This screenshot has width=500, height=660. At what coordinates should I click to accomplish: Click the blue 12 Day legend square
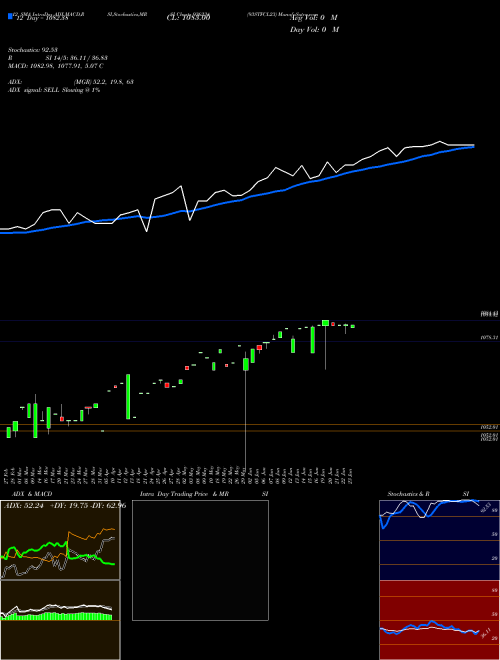[x=10, y=16]
